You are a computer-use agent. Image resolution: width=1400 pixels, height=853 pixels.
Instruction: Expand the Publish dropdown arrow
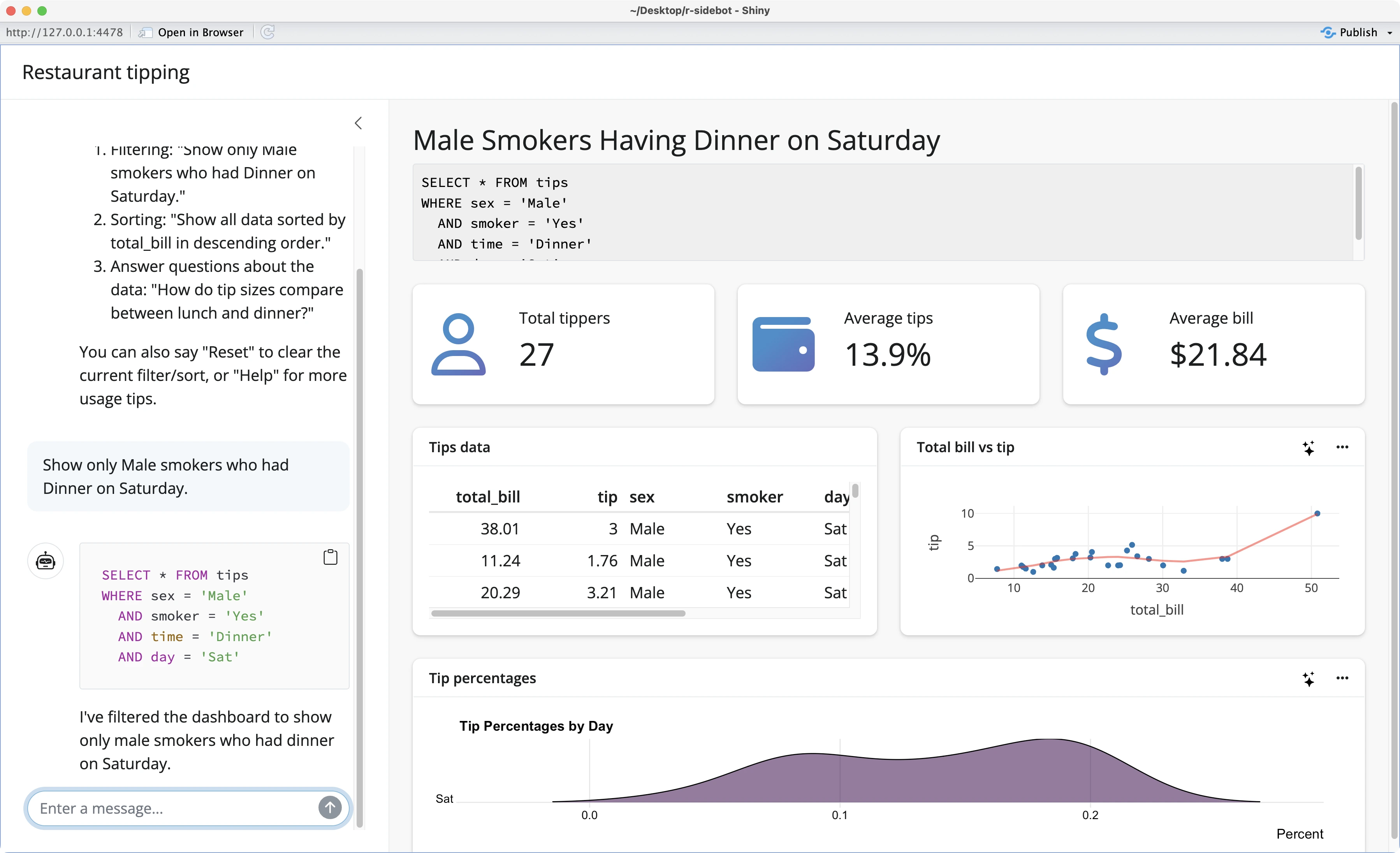click(1389, 33)
